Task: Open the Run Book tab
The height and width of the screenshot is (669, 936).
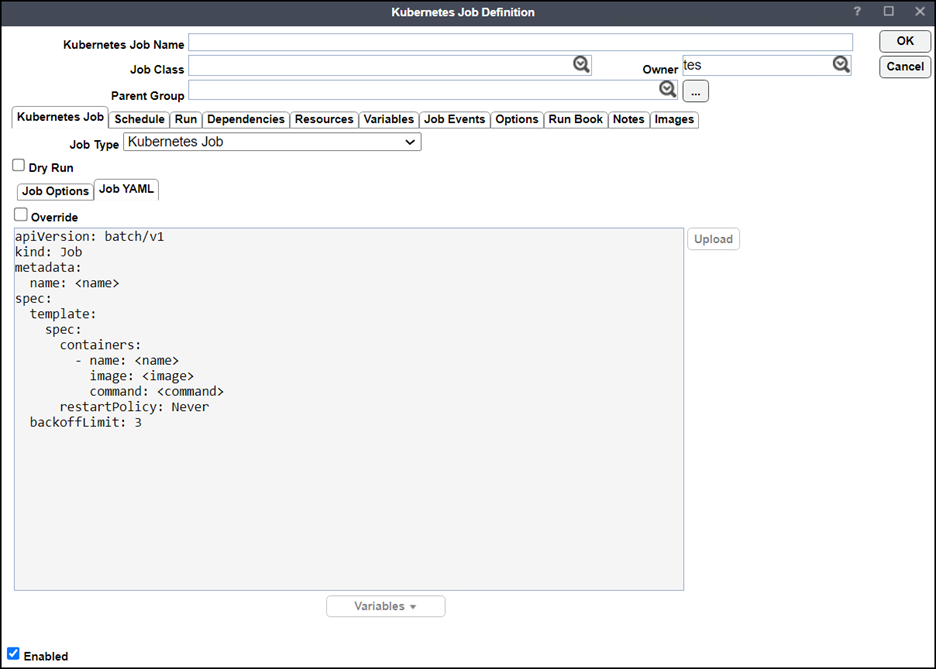Action: coord(576,119)
